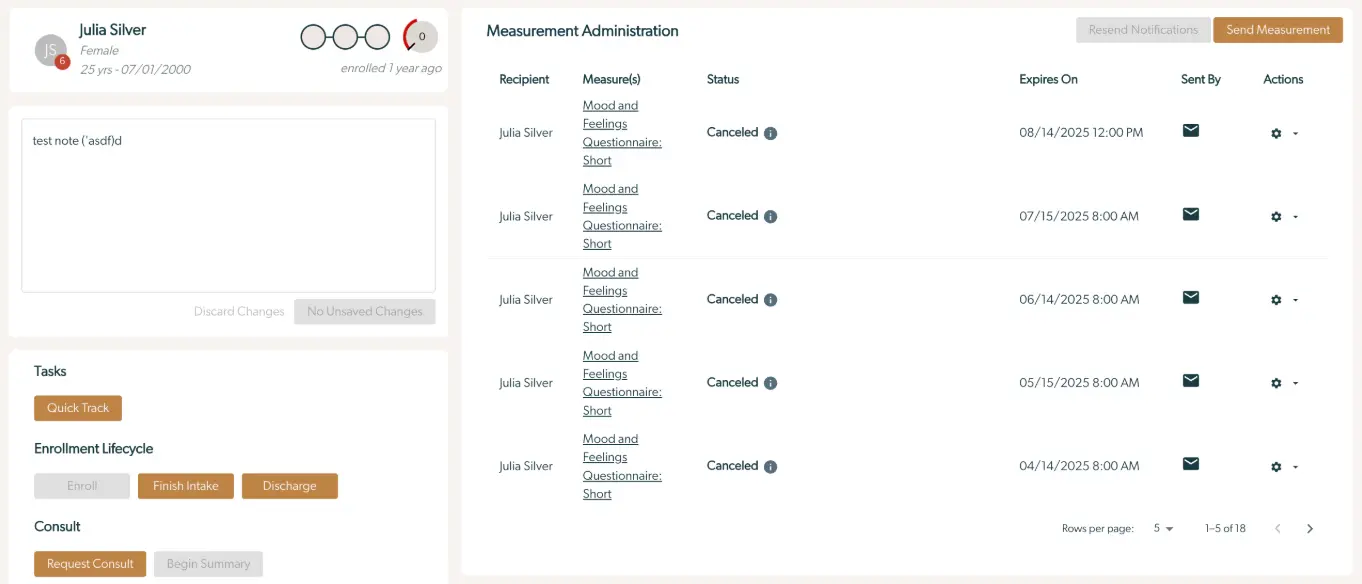The image size is (1362, 584).
Task: Click the info icon next to the 04/14/2025 Canceled status
Action: (x=769, y=465)
